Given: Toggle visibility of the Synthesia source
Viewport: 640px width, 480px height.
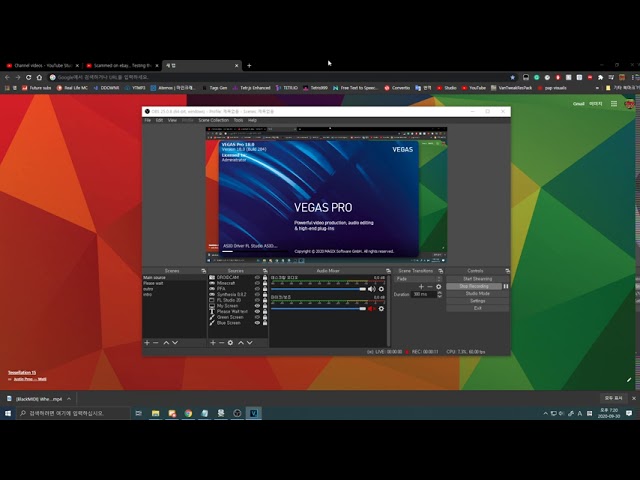Looking at the screenshot, I should 257,294.
